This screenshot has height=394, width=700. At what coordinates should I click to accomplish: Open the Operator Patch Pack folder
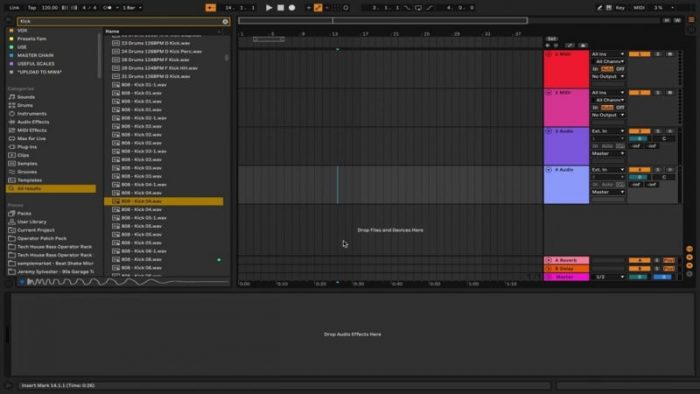click(42, 238)
